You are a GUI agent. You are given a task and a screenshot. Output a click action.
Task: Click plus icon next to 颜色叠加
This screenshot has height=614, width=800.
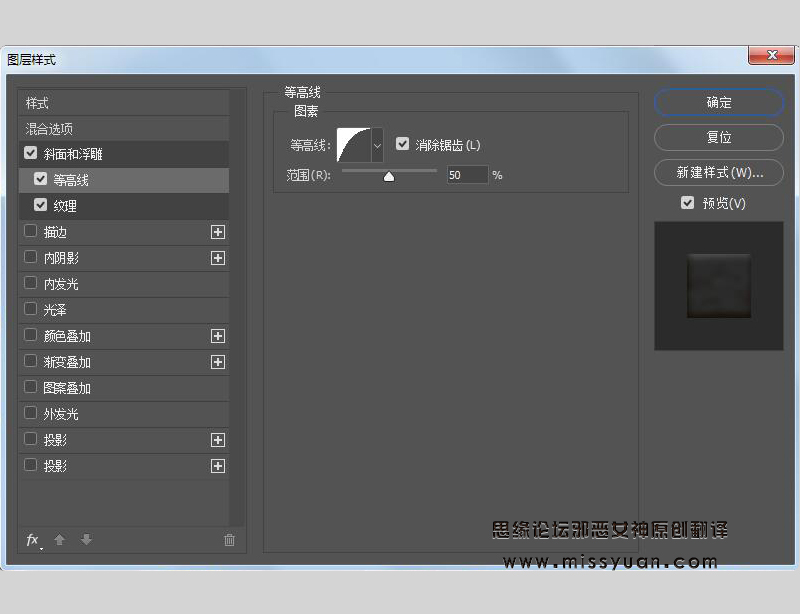pyautogui.click(x=218, y=336)
